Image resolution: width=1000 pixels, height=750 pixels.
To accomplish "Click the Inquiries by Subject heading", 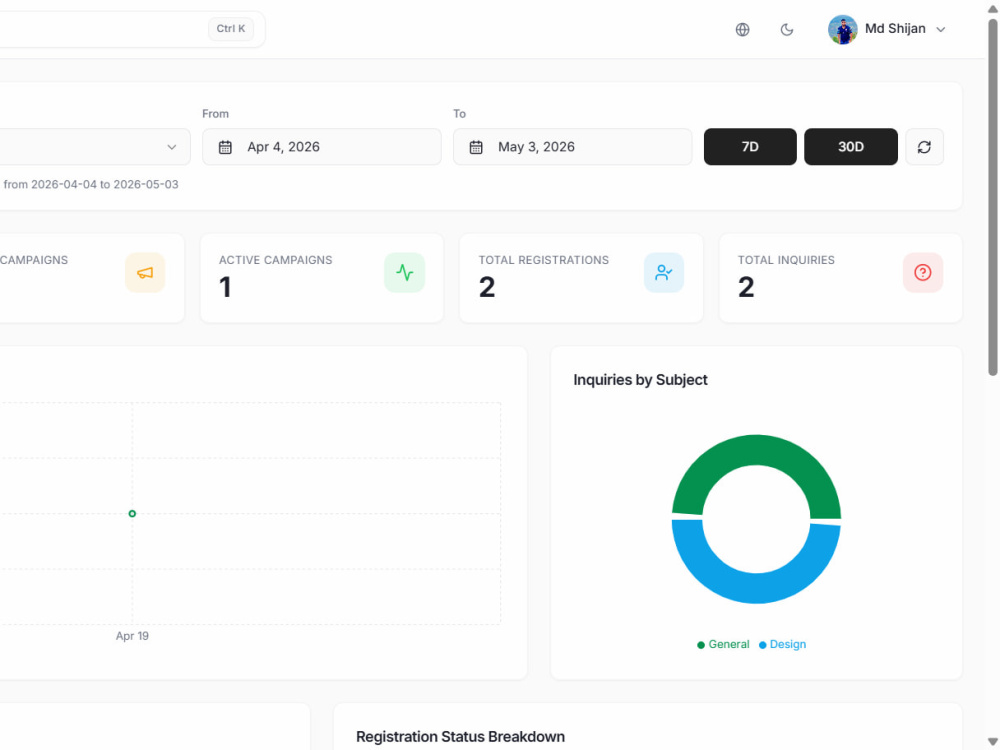I will pos(640,379).
